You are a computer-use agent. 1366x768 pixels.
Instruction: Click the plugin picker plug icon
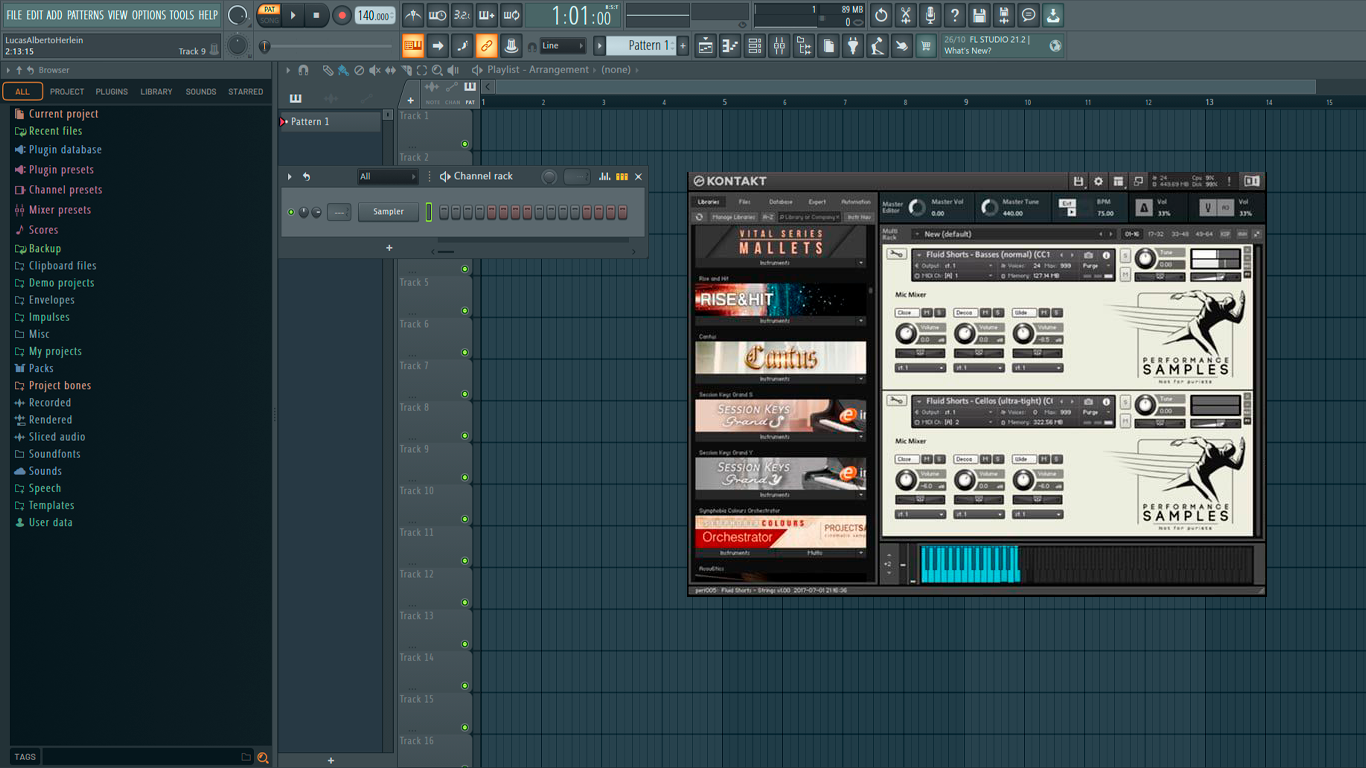click(x=853, y=46)
